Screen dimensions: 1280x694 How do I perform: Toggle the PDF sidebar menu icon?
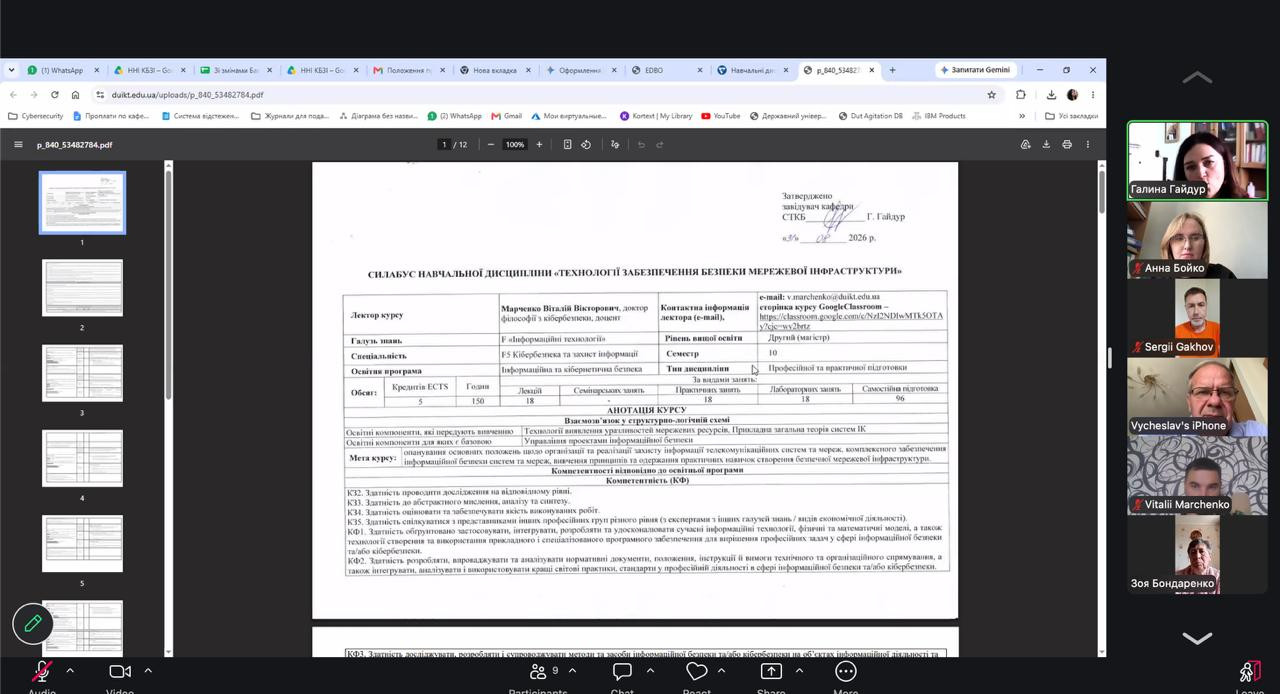coord(18,144)
